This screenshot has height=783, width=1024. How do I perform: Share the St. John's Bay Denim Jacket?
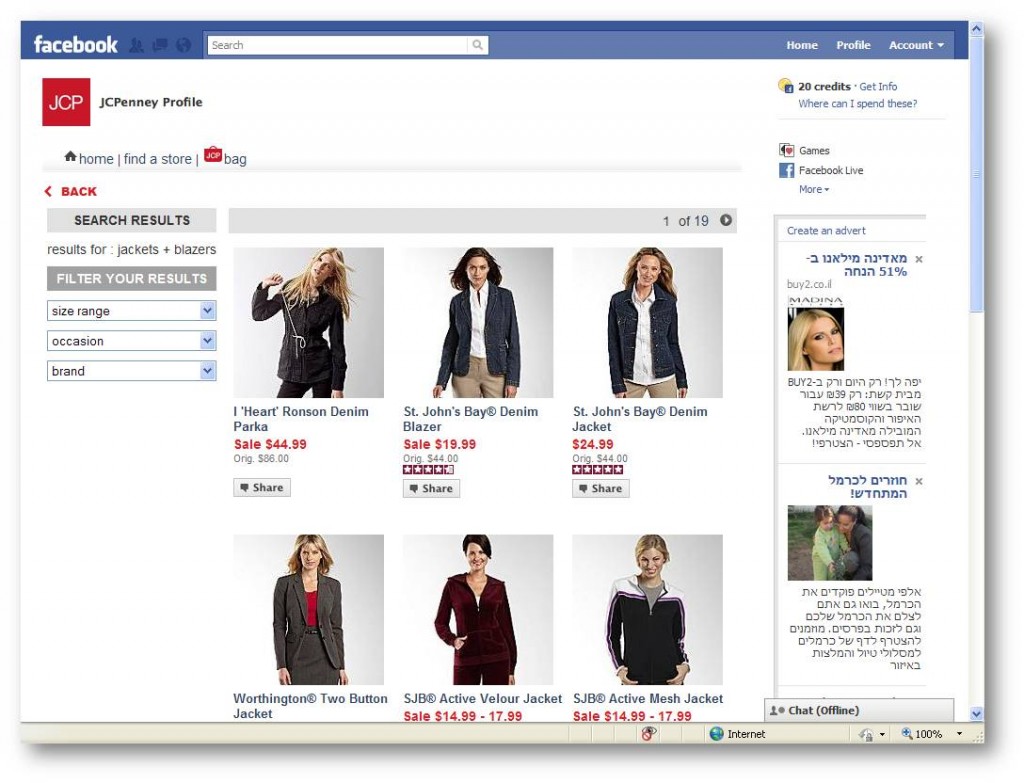(601, 488)
